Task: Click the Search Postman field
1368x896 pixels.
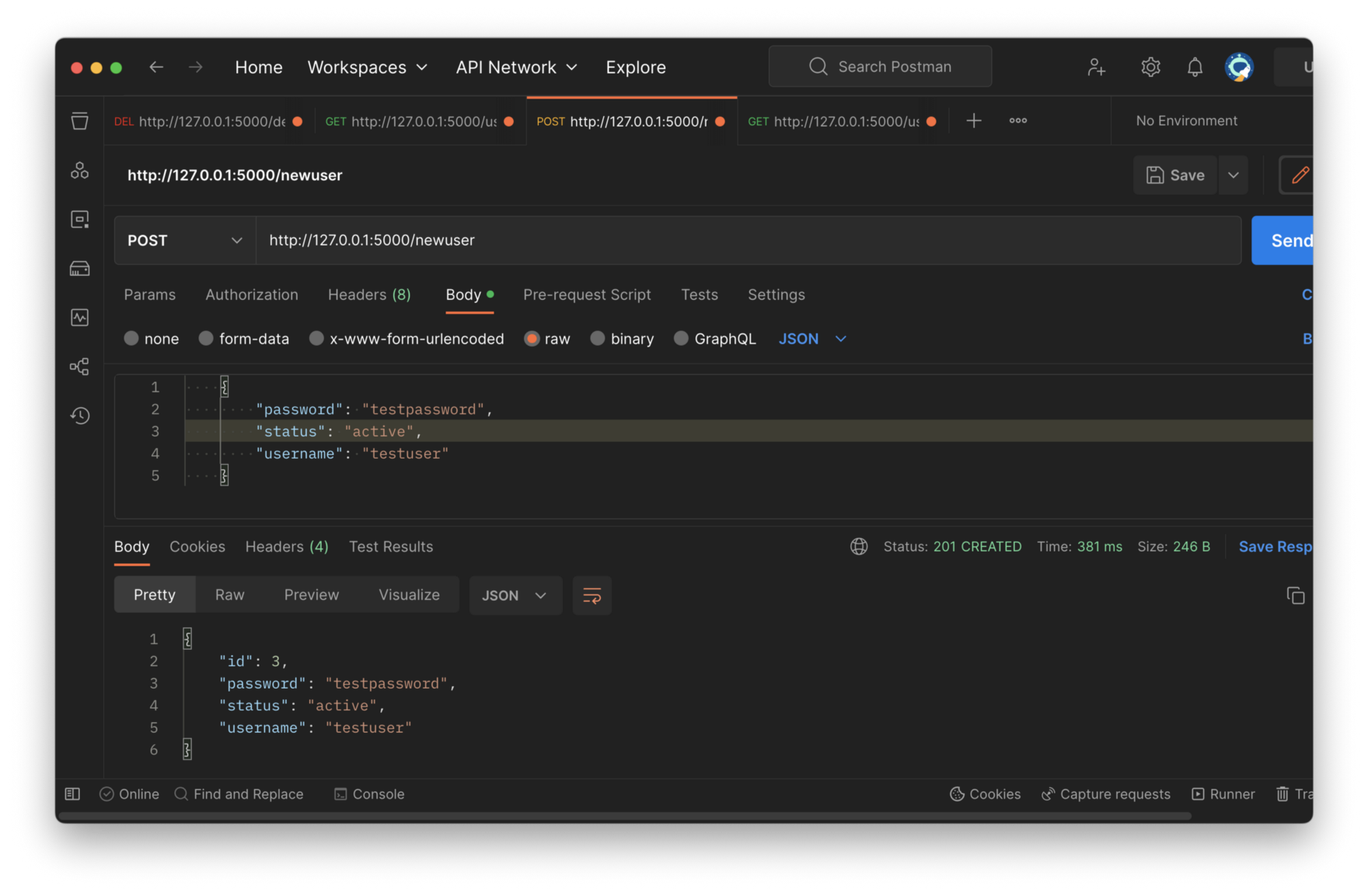Action: (x=880, y=66)
